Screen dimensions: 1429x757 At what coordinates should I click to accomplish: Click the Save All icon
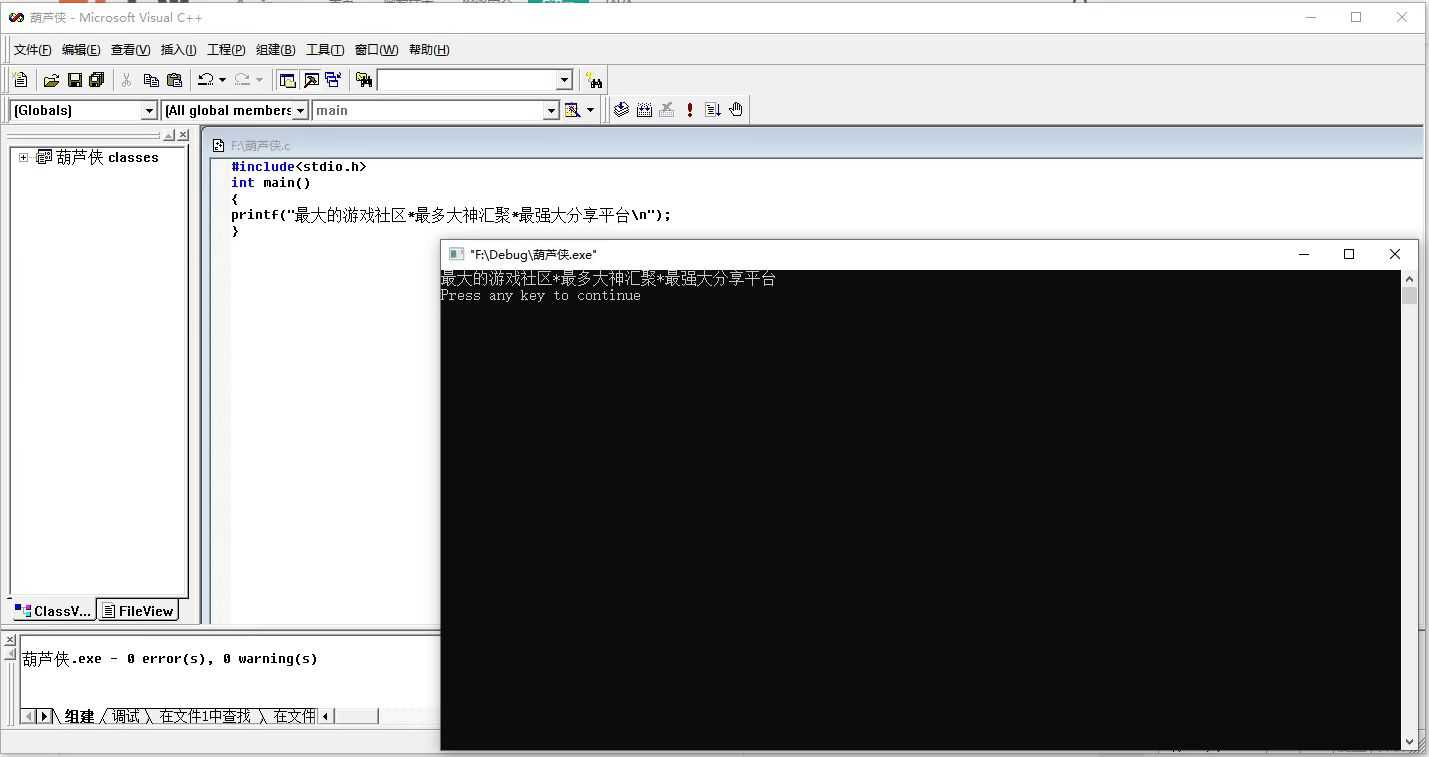point(96,80)
